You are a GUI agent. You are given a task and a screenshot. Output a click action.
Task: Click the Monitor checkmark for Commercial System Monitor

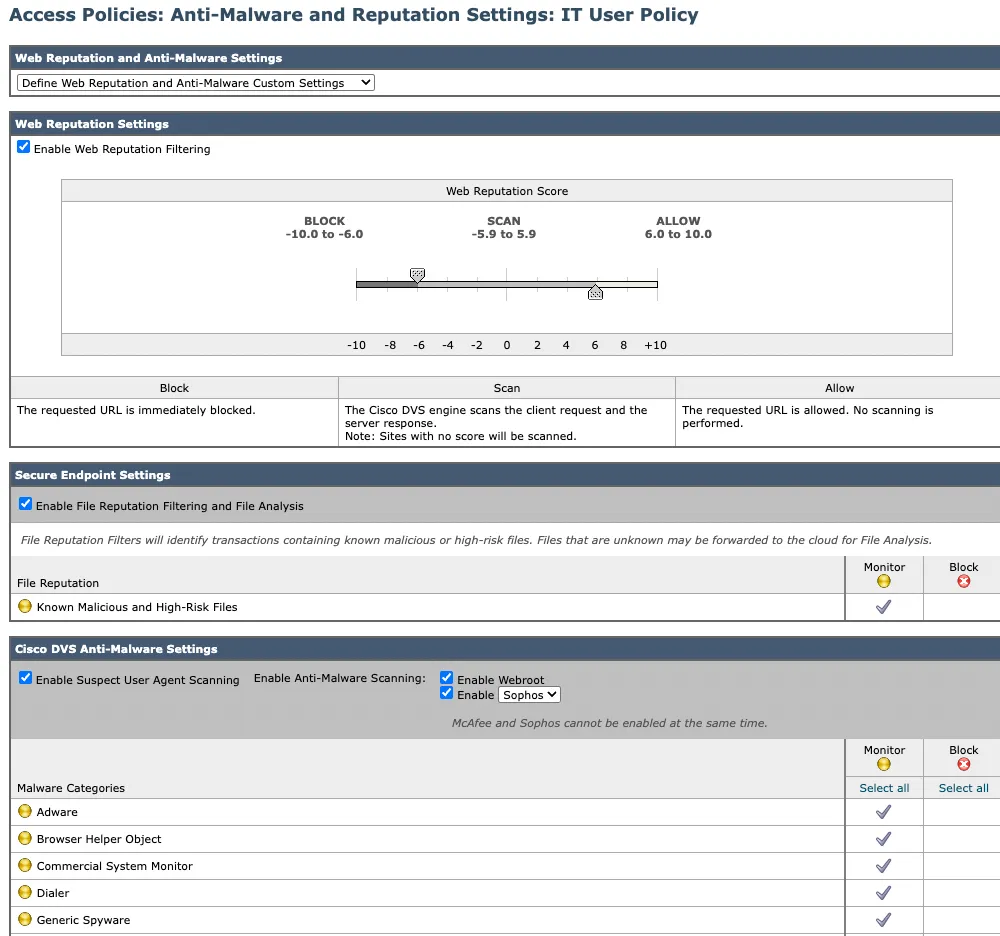[x=883, y=866]
